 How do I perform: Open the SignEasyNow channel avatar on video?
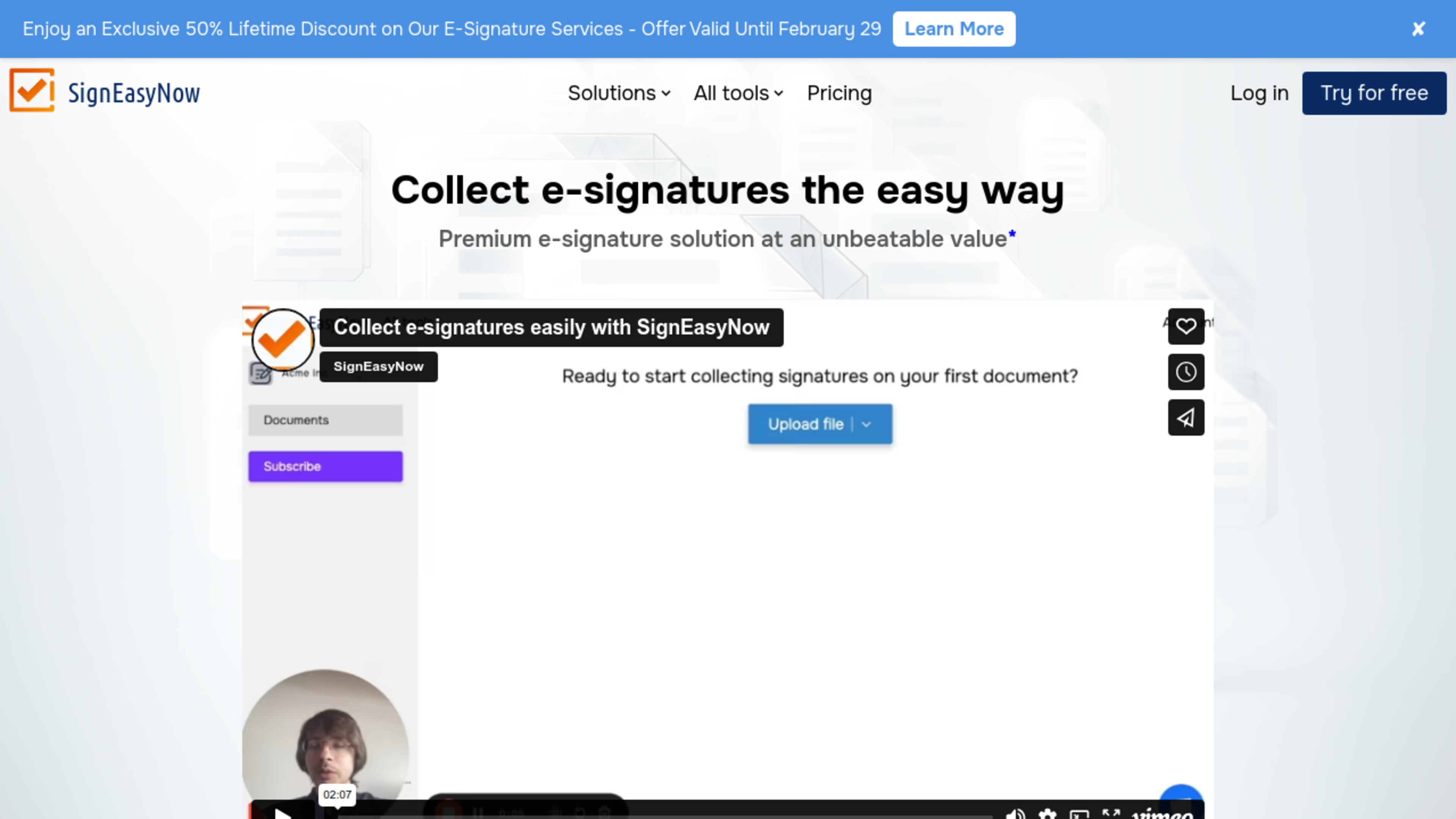tap(282, 339)
